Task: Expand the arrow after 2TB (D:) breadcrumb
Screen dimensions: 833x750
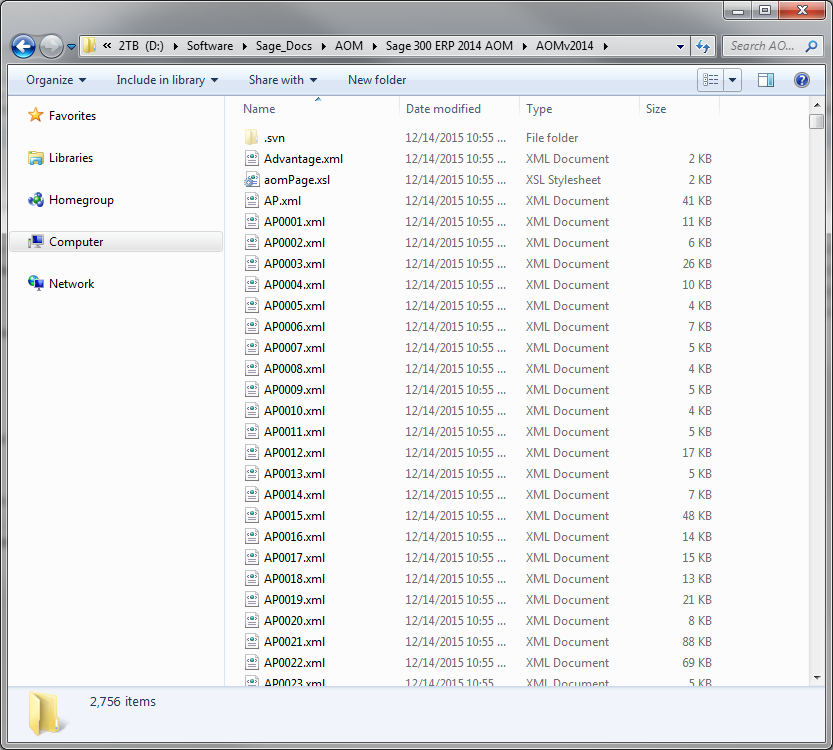Action: click(x=176, y=46)
